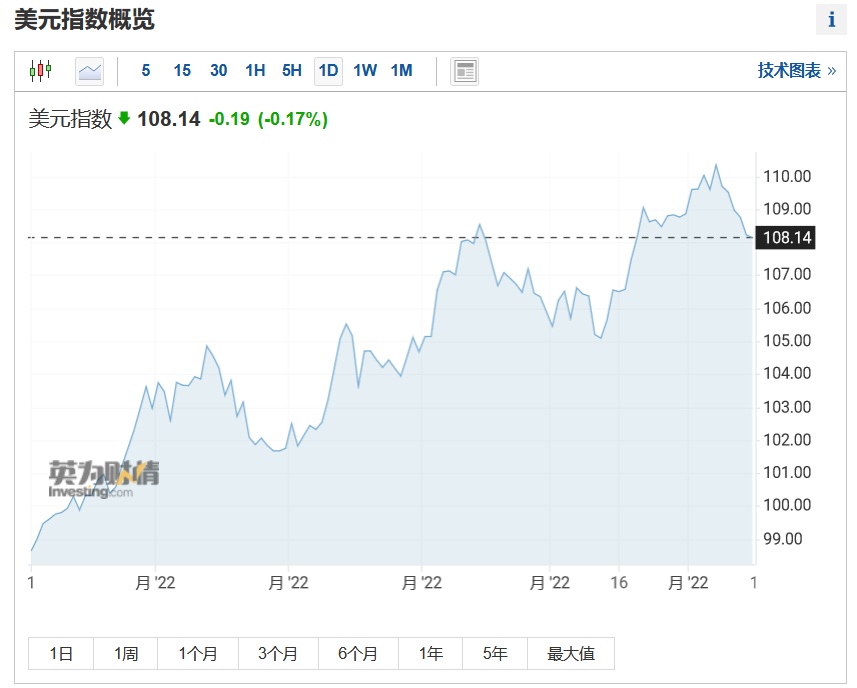Click the 108.14 current price label
Image resolution: width=857 pixels, height=688 pixels.
click(786, 238)
